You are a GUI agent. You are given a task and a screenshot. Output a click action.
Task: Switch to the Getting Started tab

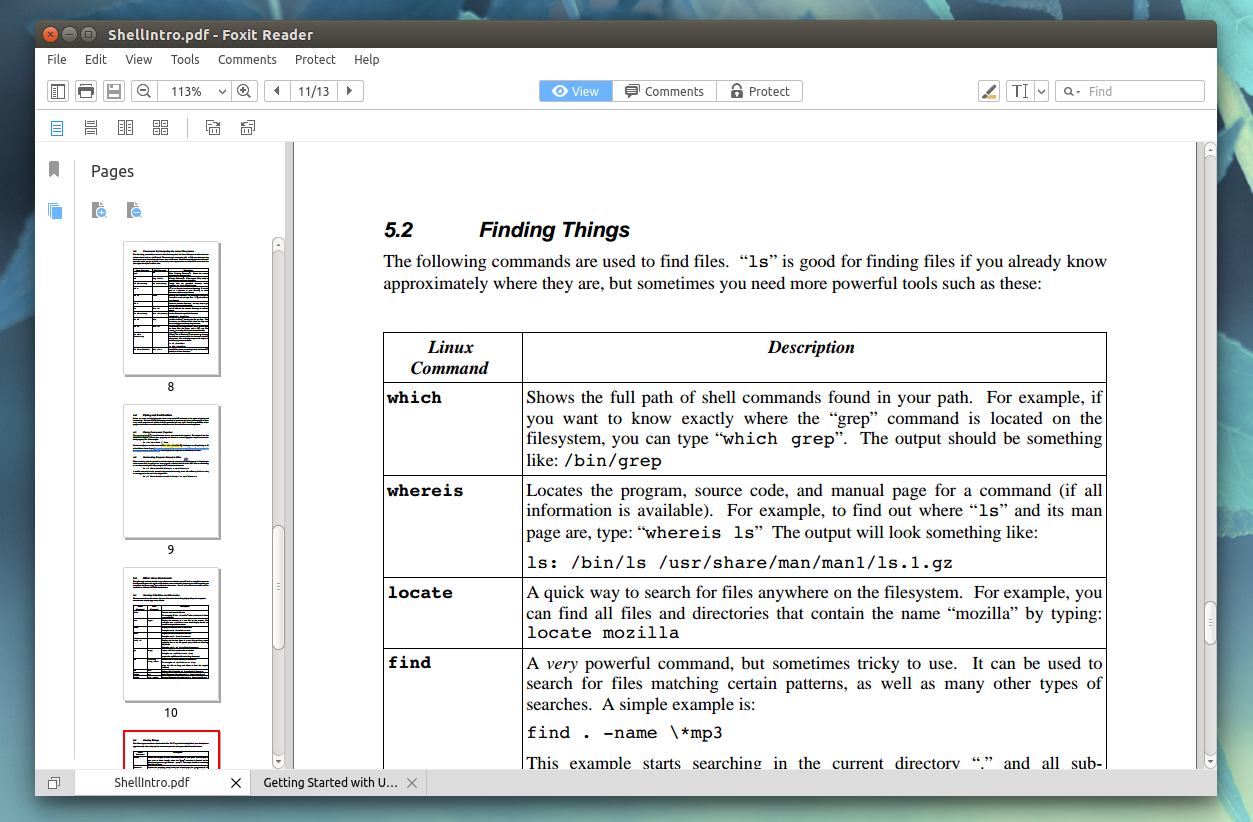(x=330, y=782)
